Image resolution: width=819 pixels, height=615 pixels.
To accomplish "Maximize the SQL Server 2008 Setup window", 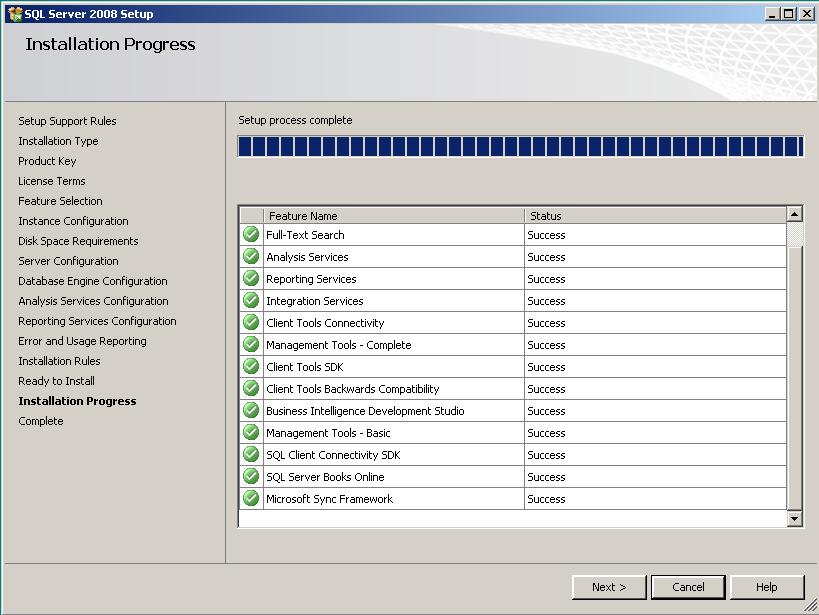I will tap(789, 14).
